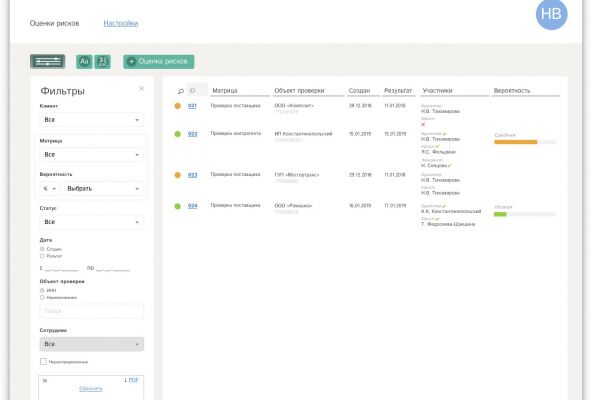
Task: Expand the Матрица filter dropdown
Action: pyautogui.click(x=92, y=155)
